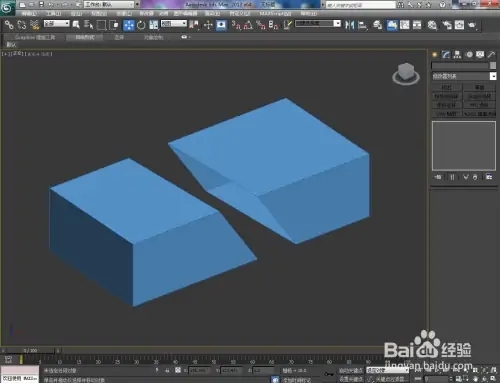Switch to the Graphite 建模工具 ribbon tab
The image size is (500, 383).
(x=35, y=37)
